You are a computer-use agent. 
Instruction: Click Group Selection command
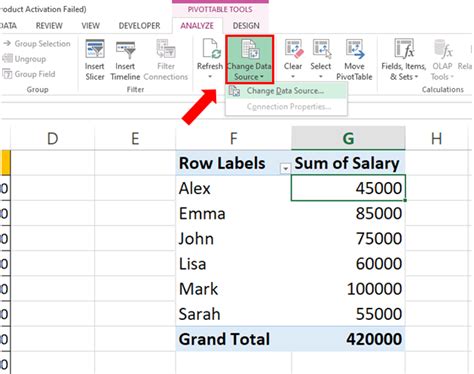click(x=37, y=44)
